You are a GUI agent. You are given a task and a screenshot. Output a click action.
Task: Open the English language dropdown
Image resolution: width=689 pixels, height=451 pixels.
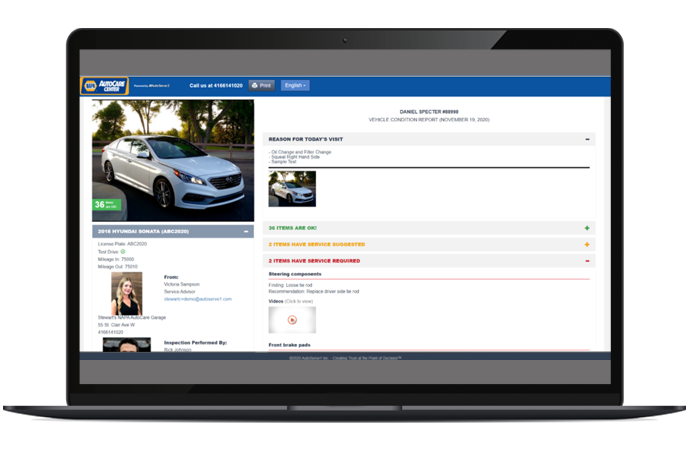click(x=295, y=86)
